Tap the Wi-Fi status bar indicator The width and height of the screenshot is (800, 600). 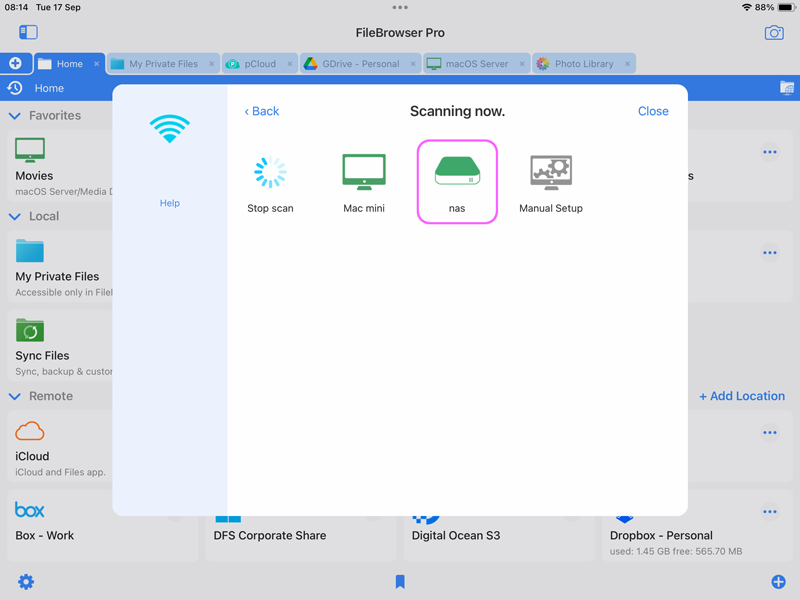746,7
